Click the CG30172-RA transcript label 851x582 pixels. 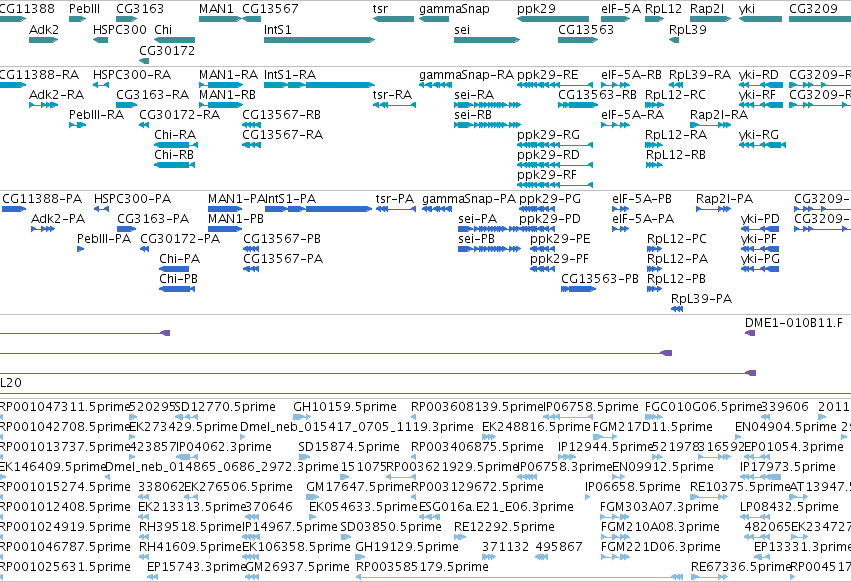tap(179, 115)
